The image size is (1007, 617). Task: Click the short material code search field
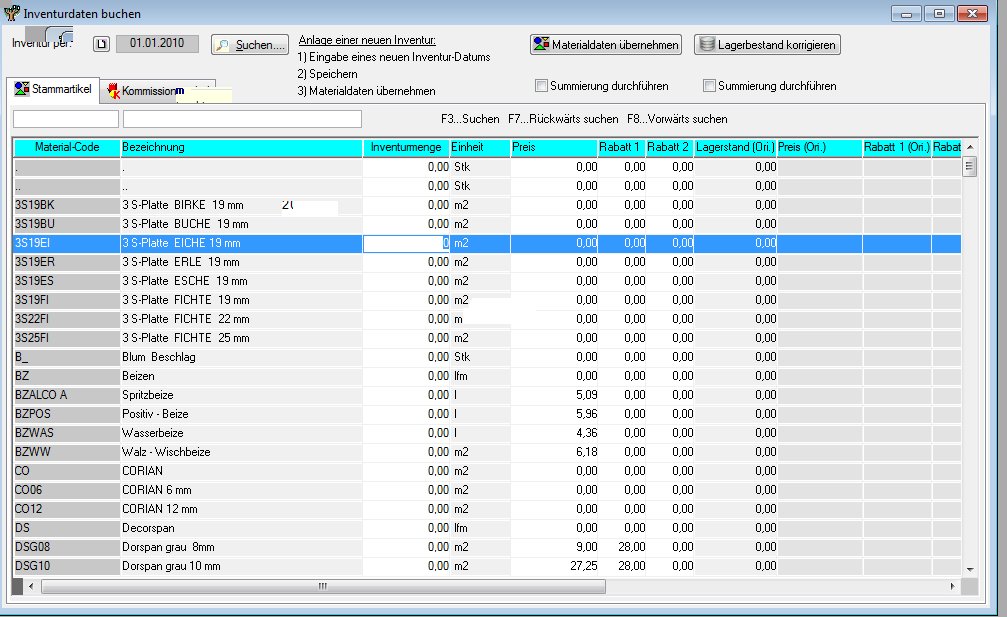point(65,120)
